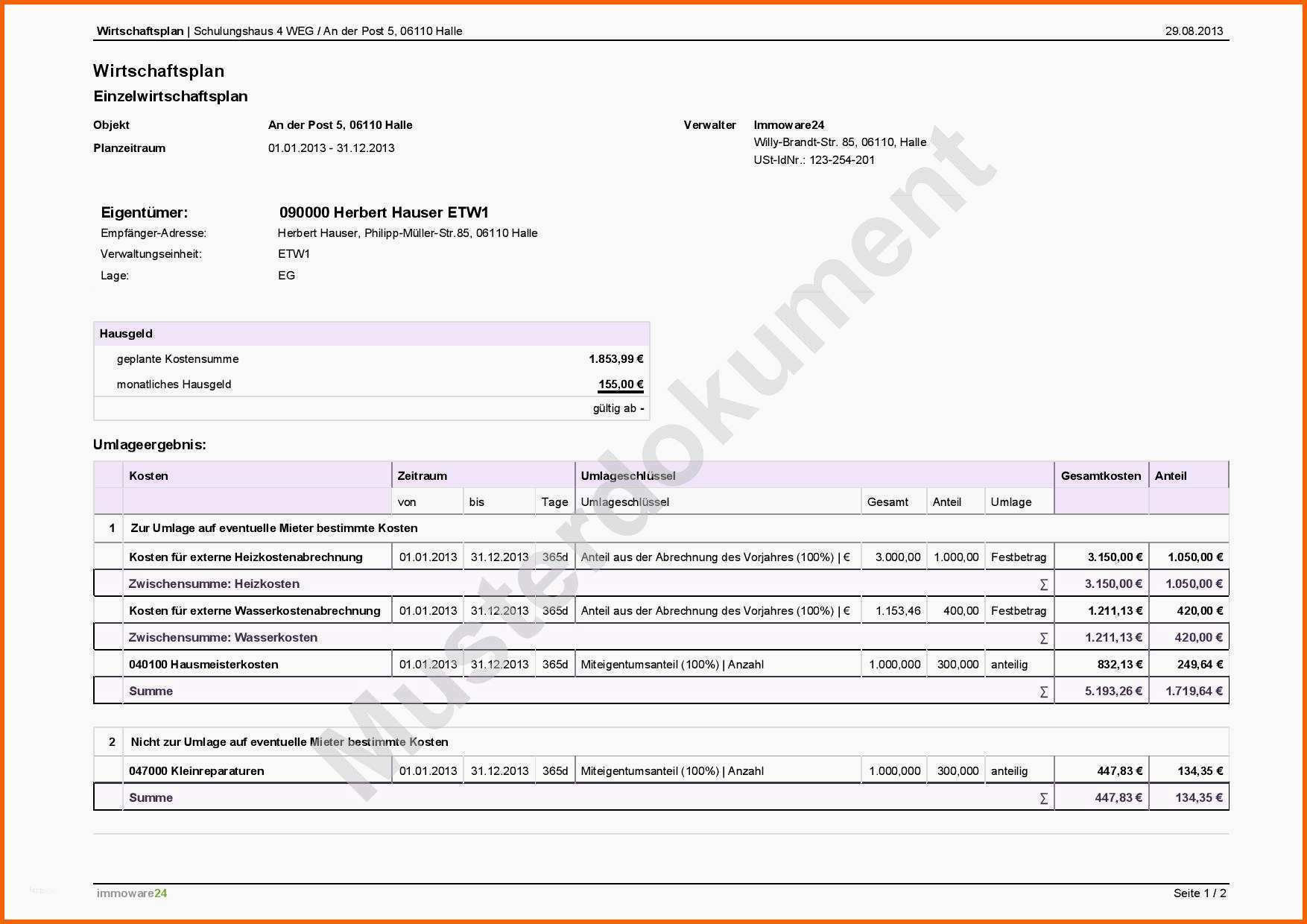The image size is (1307, 924).
Task: Click the 'Lage:' label
Action: click(x=115, y=276)
